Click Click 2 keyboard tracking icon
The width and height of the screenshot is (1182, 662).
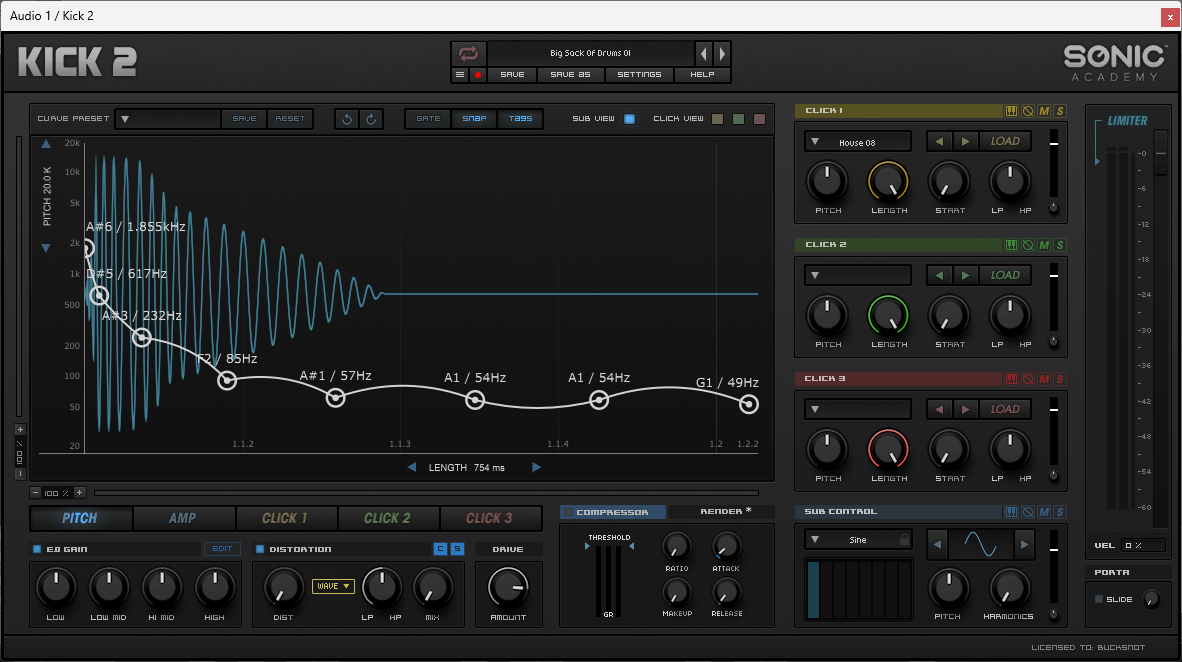[x=1012, y=245]
